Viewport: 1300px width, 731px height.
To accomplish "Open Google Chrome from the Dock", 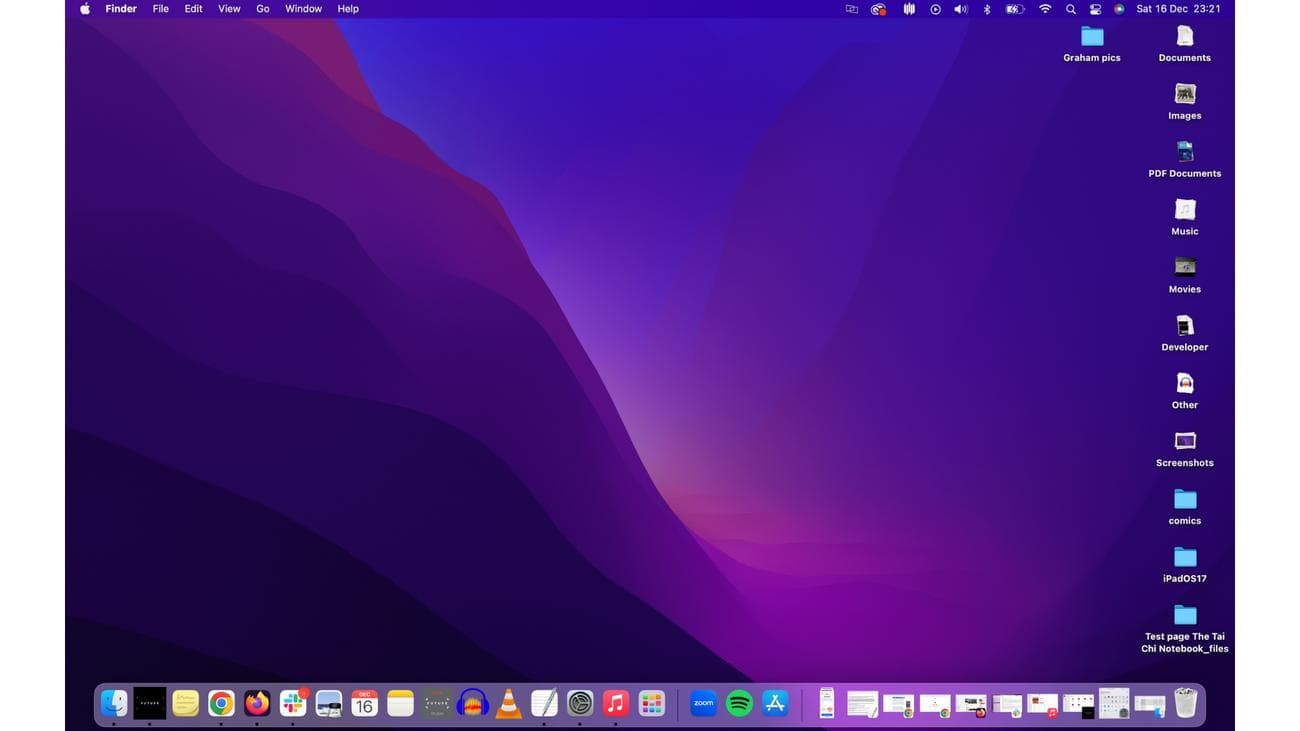I will click(221, 703).
